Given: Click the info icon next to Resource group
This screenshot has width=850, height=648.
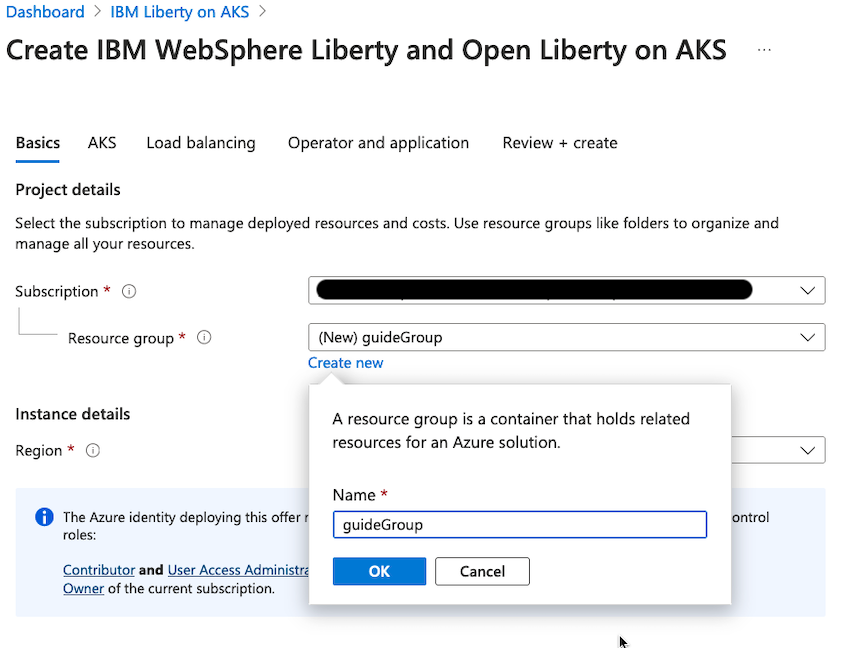Looking at the screenshot, I should click(x=204, y=338).
